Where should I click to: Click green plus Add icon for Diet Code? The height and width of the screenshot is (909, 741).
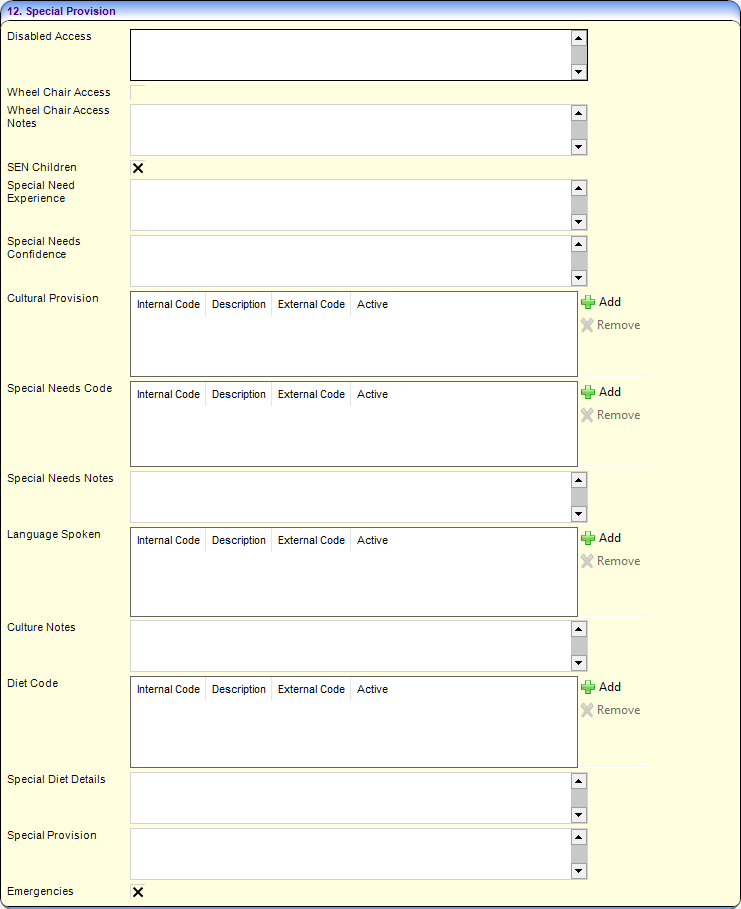click(588, 687)
